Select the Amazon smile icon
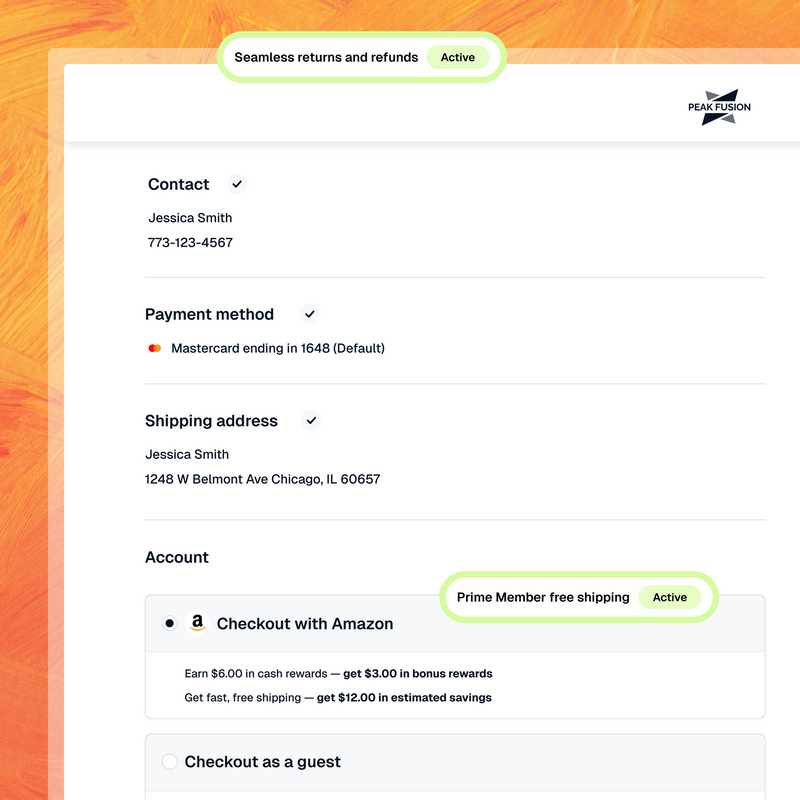 197,623
